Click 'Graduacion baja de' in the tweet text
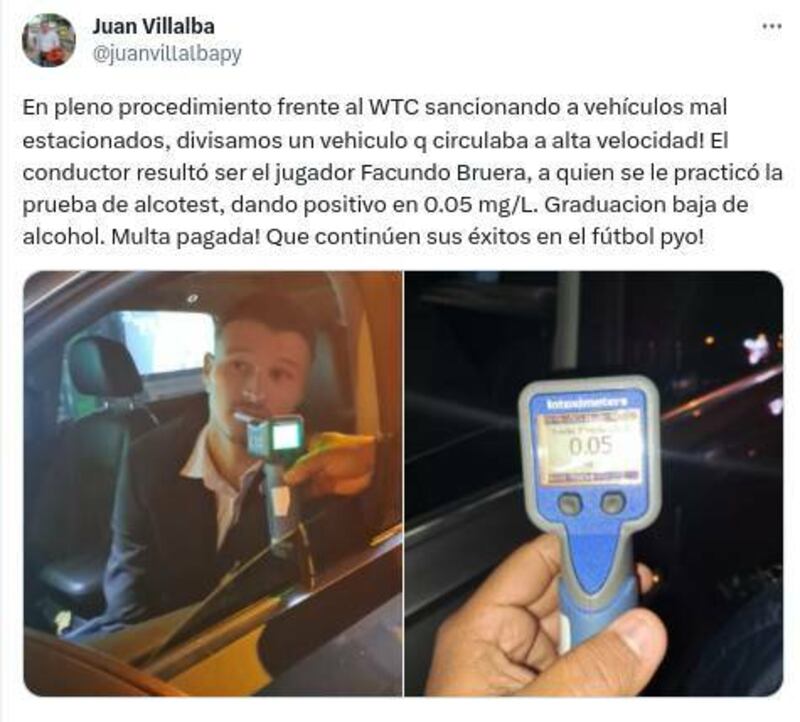 [x=647, y=205]
